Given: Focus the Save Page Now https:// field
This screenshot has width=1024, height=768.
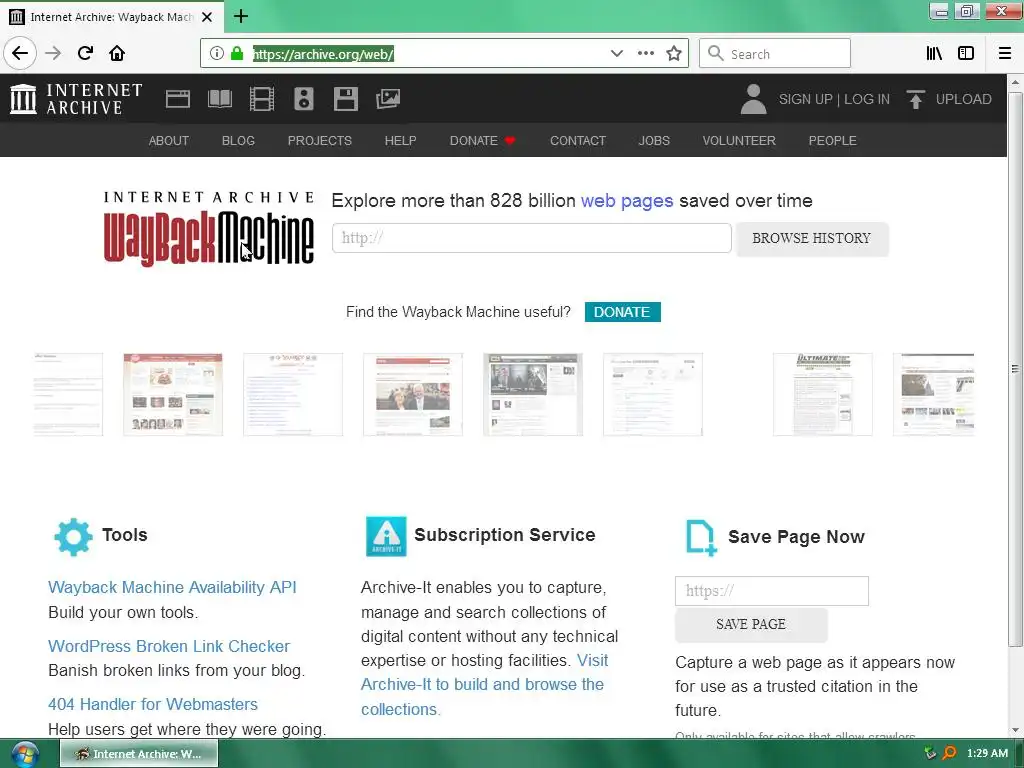Looking at the screenshot, I should [772, 591].
